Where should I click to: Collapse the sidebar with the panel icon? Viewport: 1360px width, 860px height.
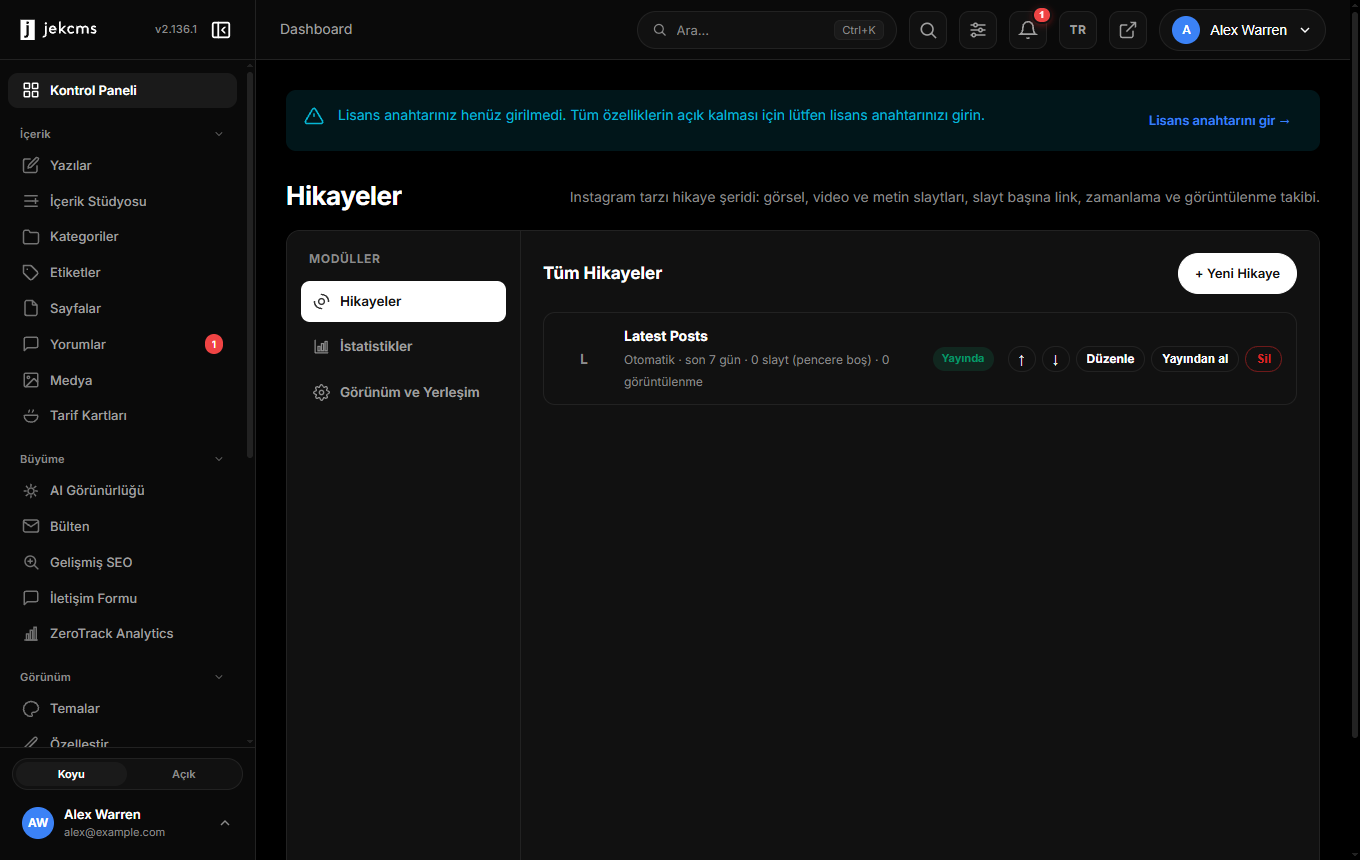221,30
